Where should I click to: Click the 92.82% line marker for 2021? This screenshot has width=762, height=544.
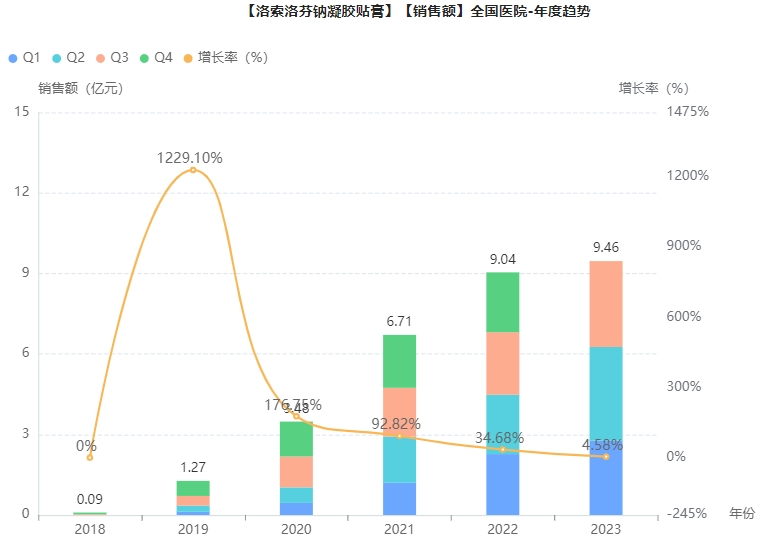(x=399, y=436)
